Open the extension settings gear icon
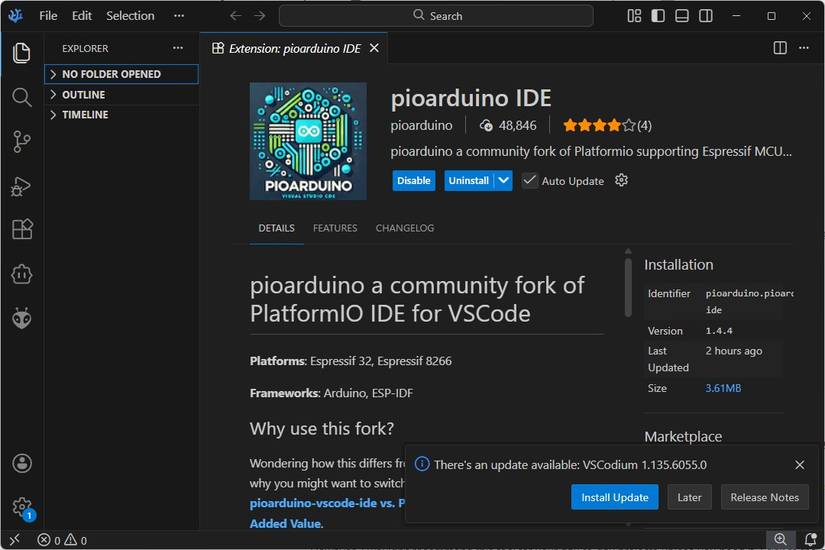This screenshot has width=825, height=550. tap(621, 180)
